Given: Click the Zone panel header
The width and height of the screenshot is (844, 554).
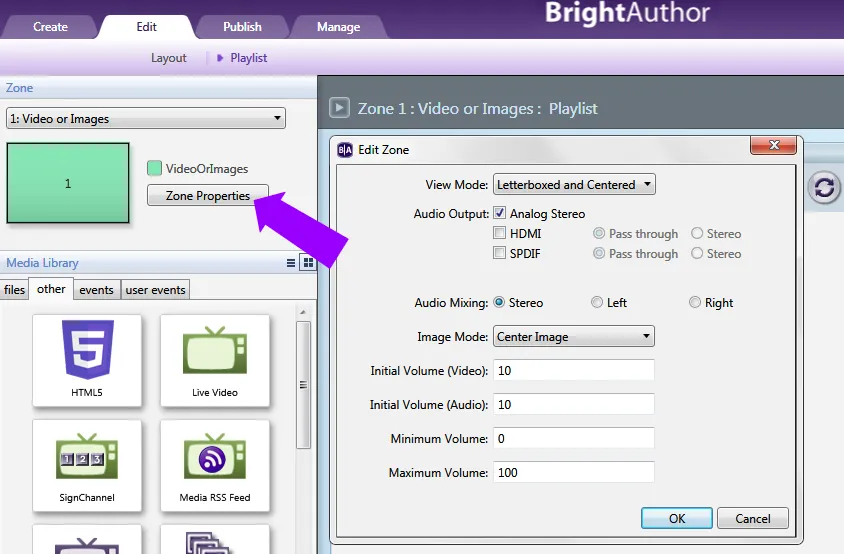Looking at the screenshot, I should tap(158, 87).
